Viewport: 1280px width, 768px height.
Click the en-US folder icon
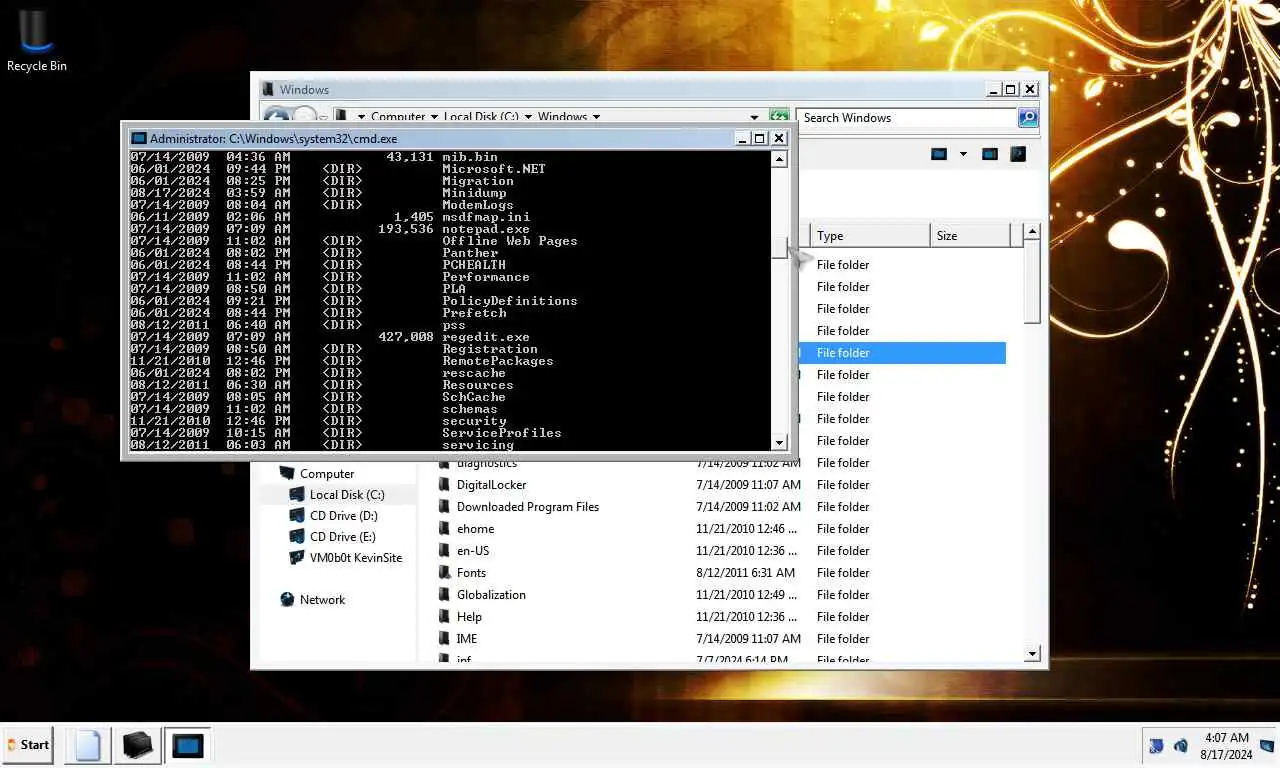coord(446,551)
